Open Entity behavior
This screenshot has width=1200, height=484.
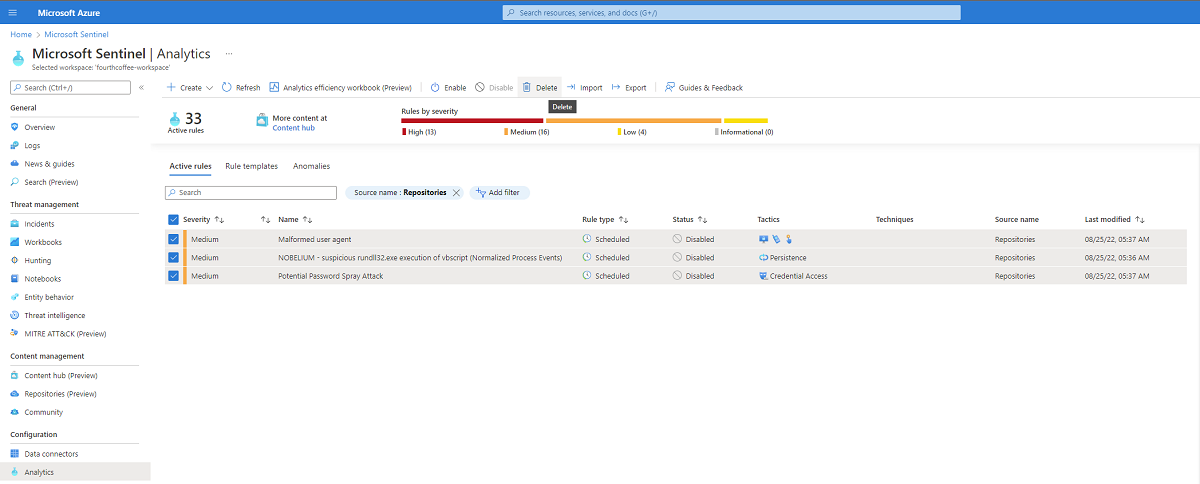49,297
